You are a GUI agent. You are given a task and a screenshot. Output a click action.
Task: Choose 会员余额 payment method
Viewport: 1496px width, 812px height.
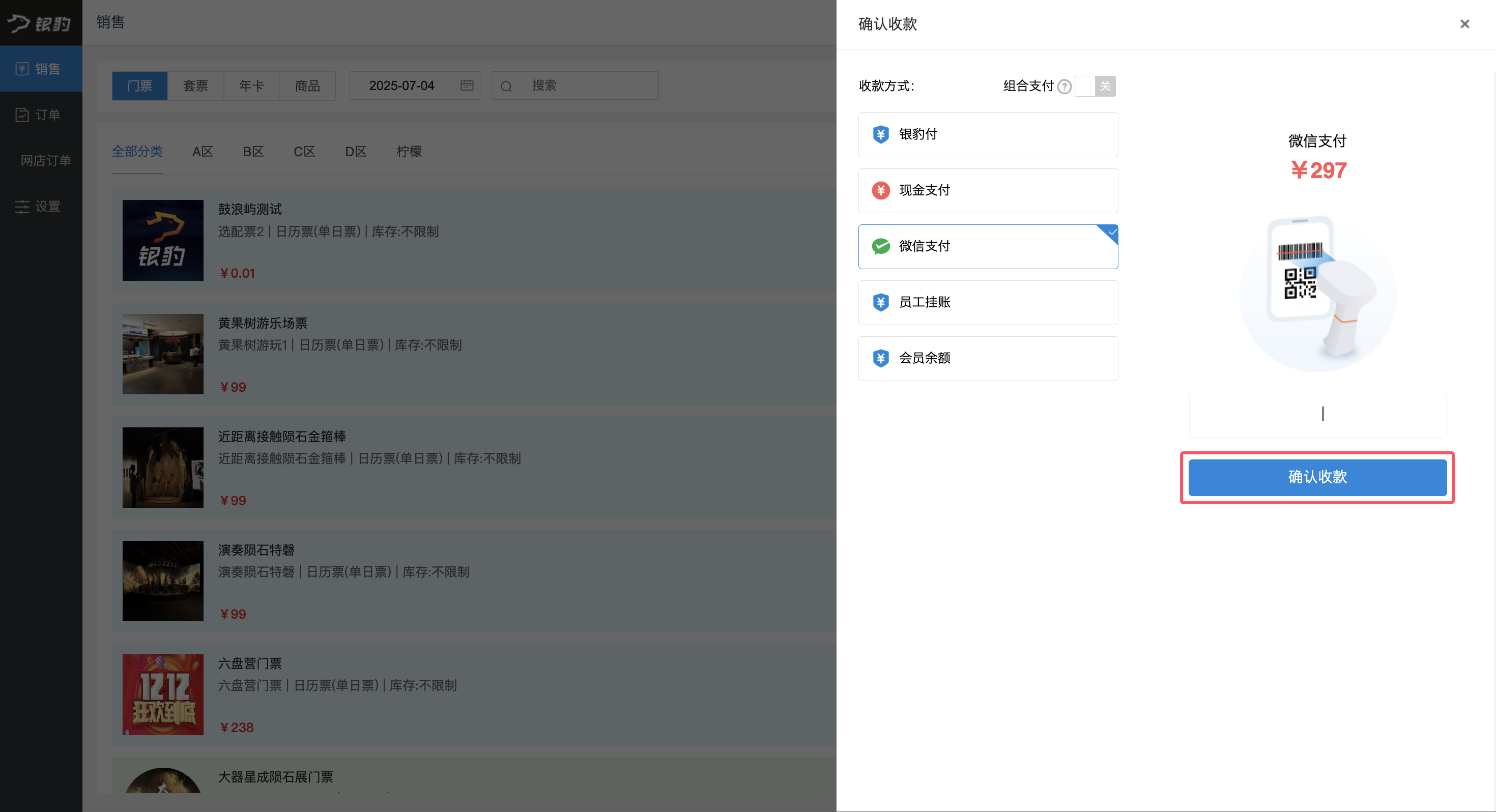pos(988,358)
